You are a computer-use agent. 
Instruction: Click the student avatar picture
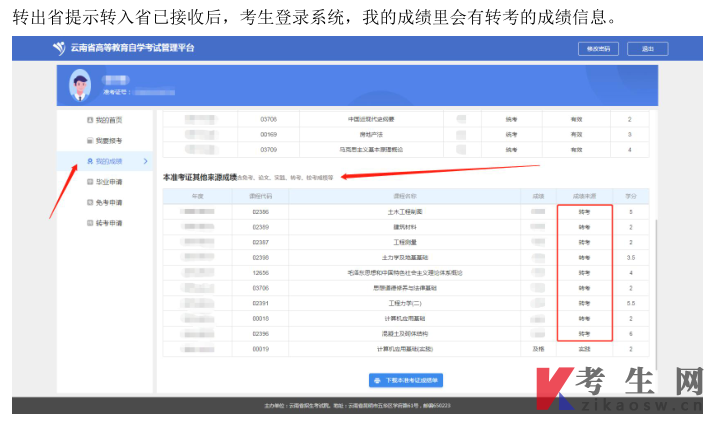tap(80, 86)
